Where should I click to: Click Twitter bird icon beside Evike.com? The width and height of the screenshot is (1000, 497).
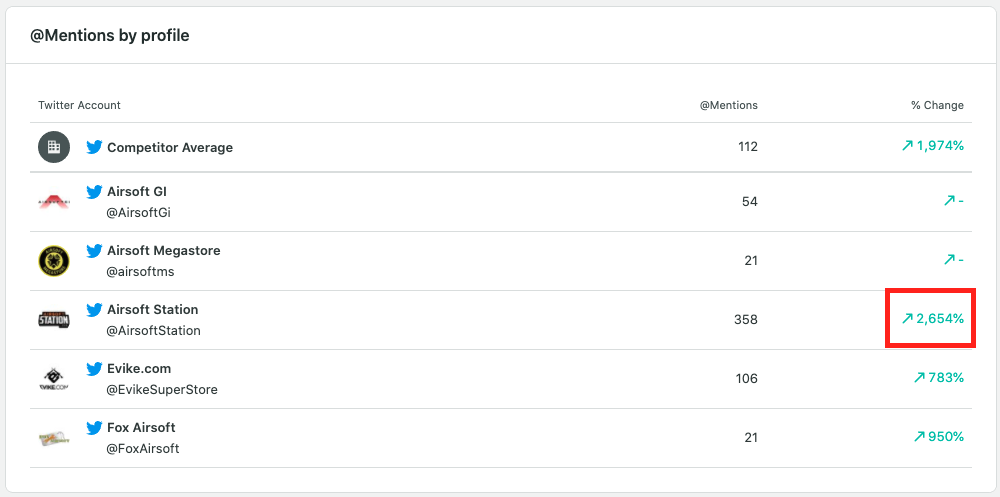95,369
